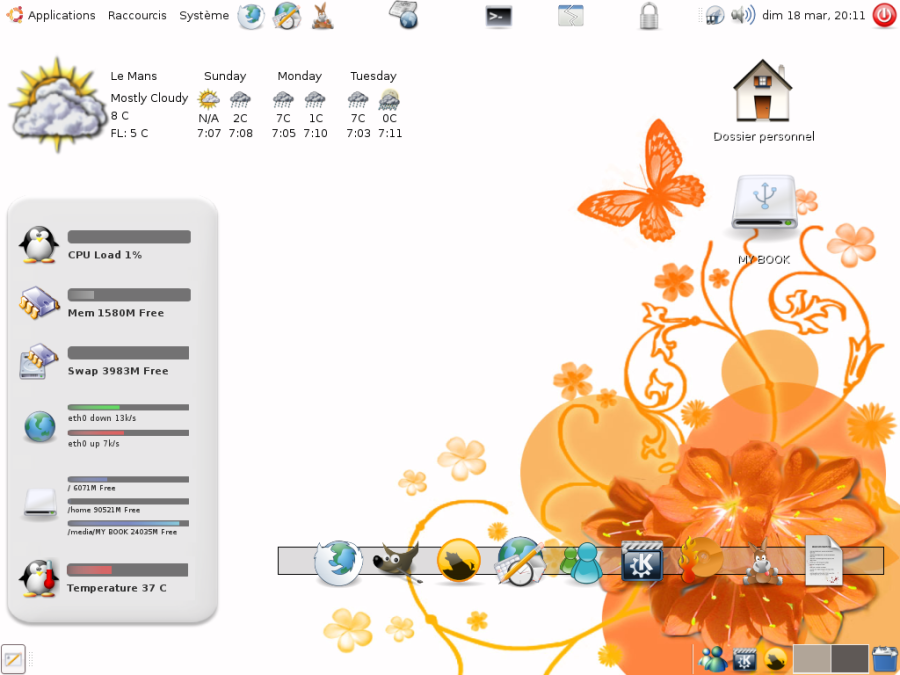Screen dimensions: 900x675
Task: Click the green eth0 down bar
Action: pyautogui.click(x=129, y=408)
